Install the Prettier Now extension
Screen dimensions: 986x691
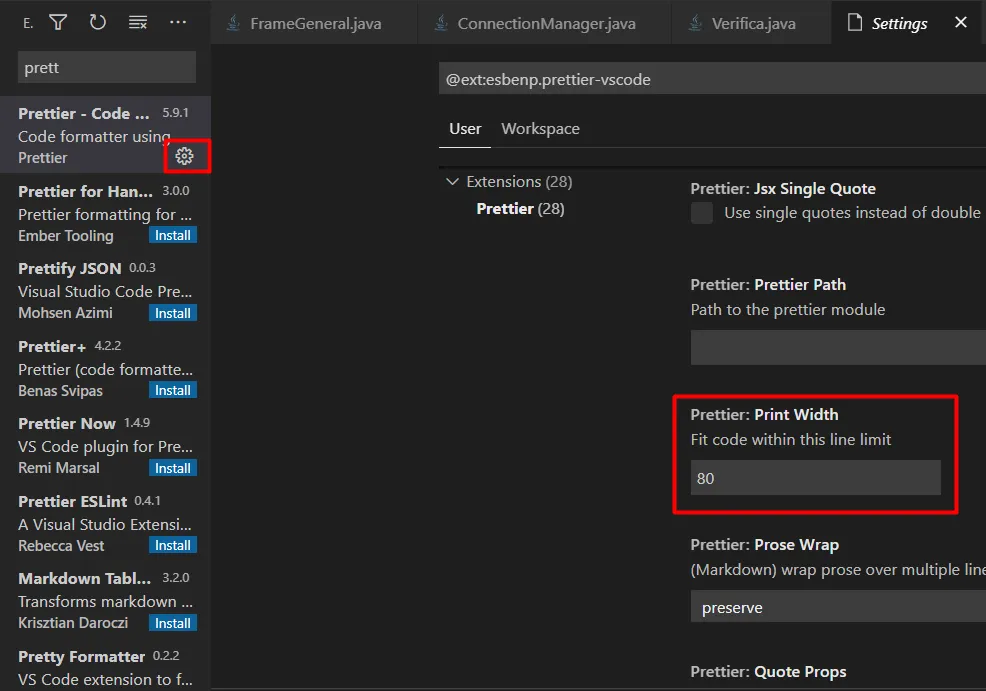(x=173, y=468)
